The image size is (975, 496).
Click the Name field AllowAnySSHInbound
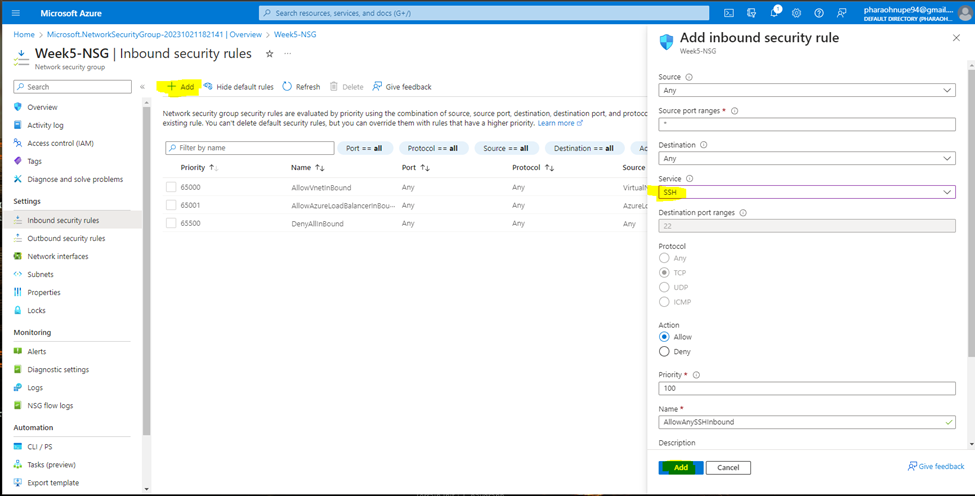pyautogui.click(x=806, y=422)
